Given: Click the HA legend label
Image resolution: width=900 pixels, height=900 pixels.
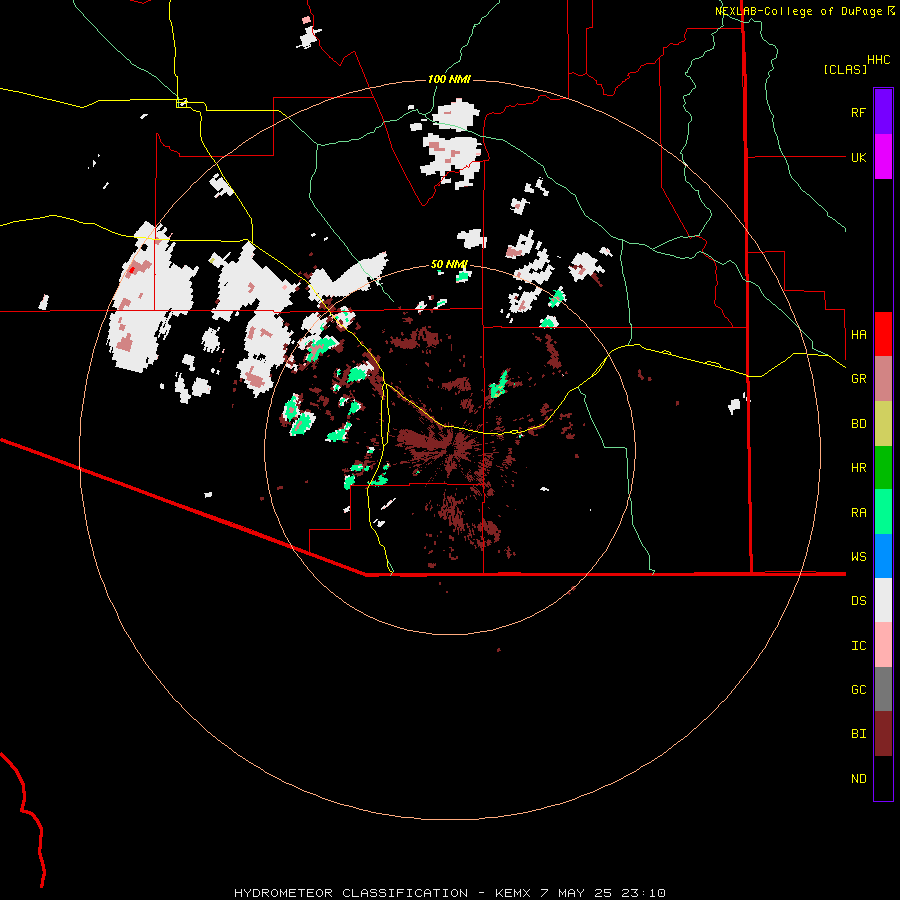Looking at the screenshot, I should point(858,335).
